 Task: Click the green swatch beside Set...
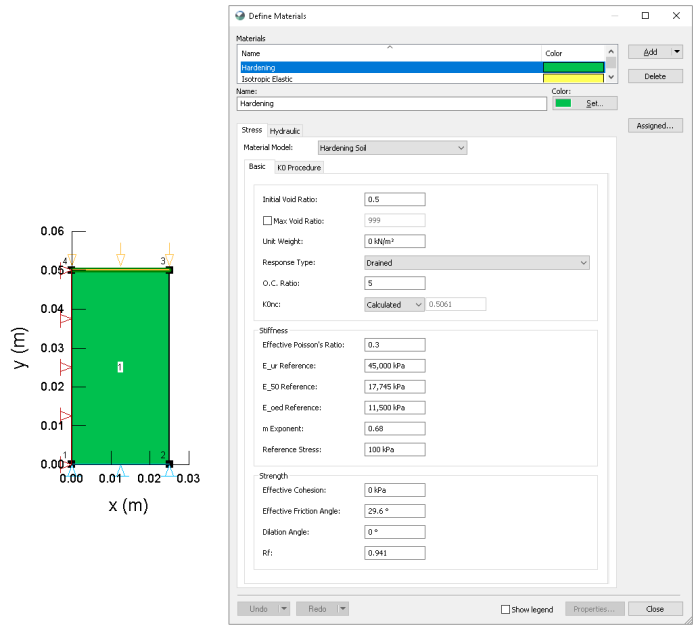pos(563,103)
